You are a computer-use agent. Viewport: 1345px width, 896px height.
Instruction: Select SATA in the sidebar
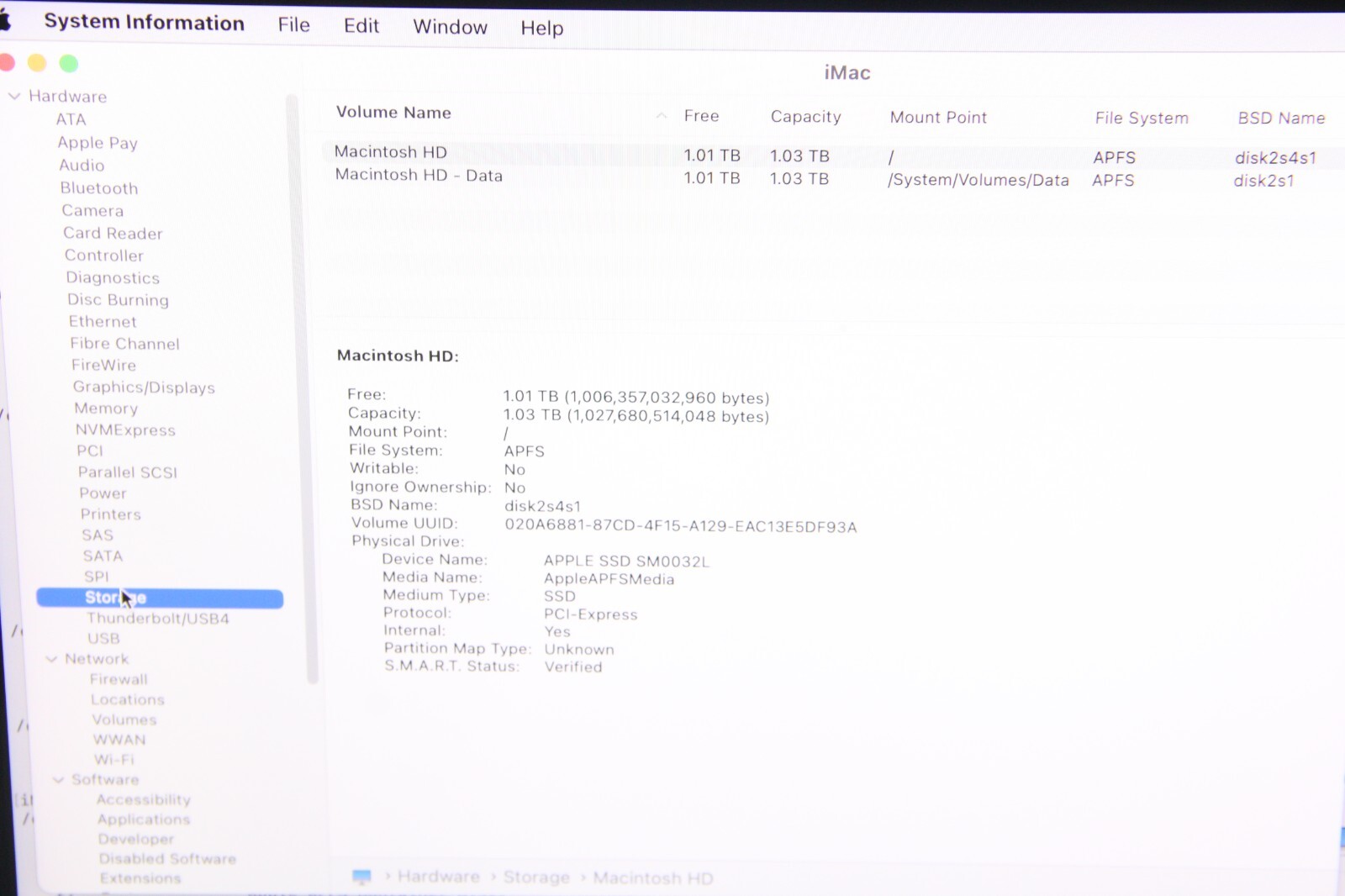[x=103, y=556]
